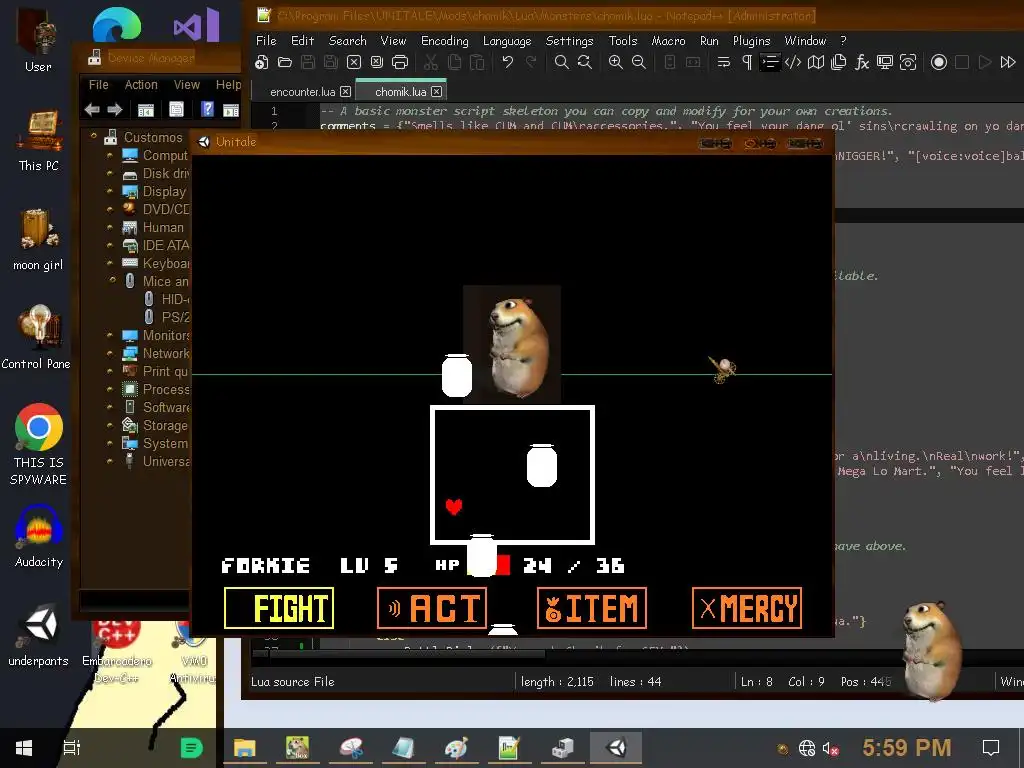Close the chomik.lua tab
This screenshot has width=1024, height=768.
tap(437, 91)
